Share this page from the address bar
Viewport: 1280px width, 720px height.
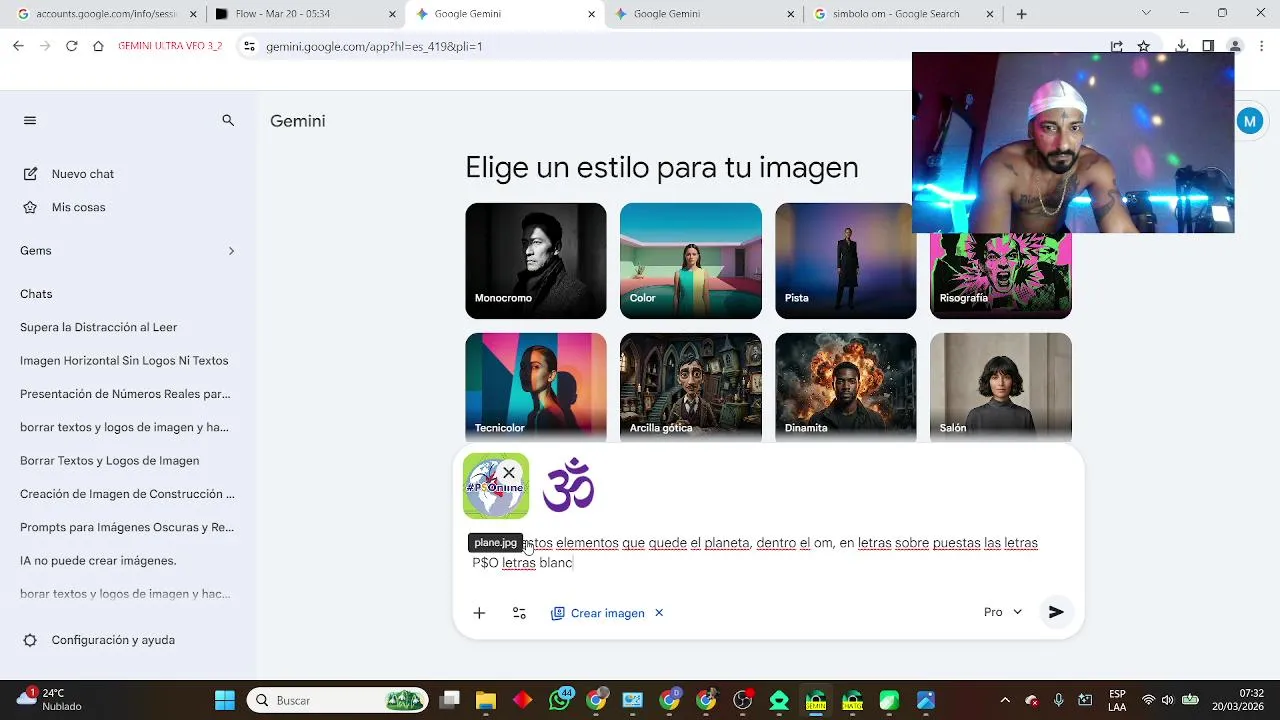point(1116,46)
